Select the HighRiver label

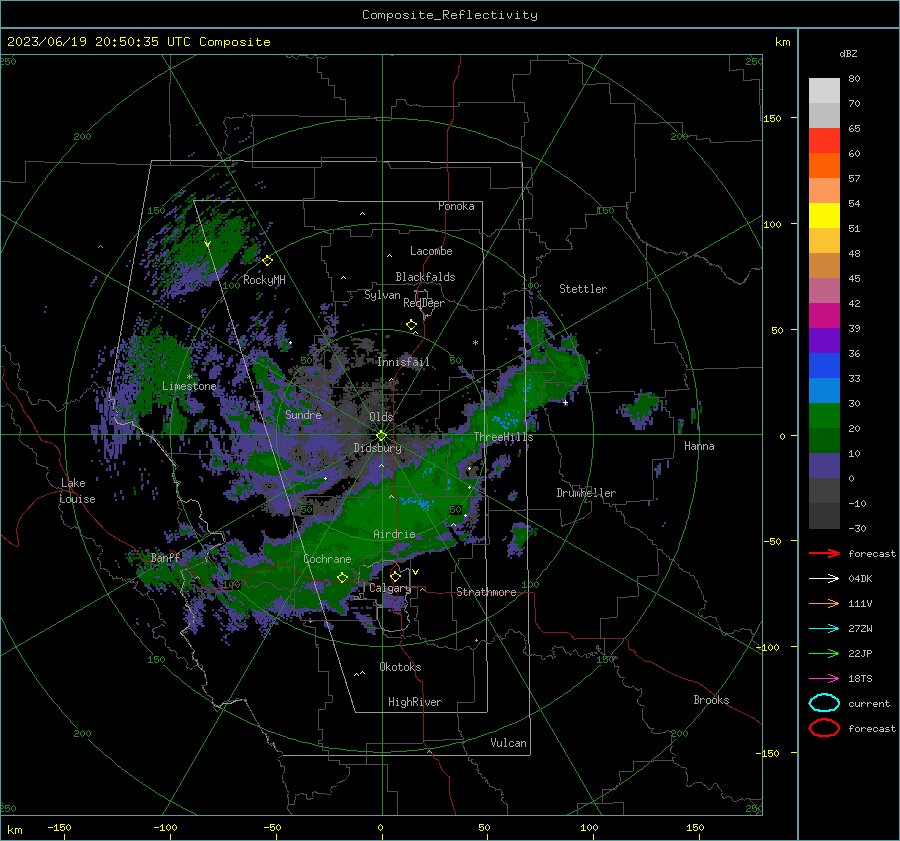415,702
